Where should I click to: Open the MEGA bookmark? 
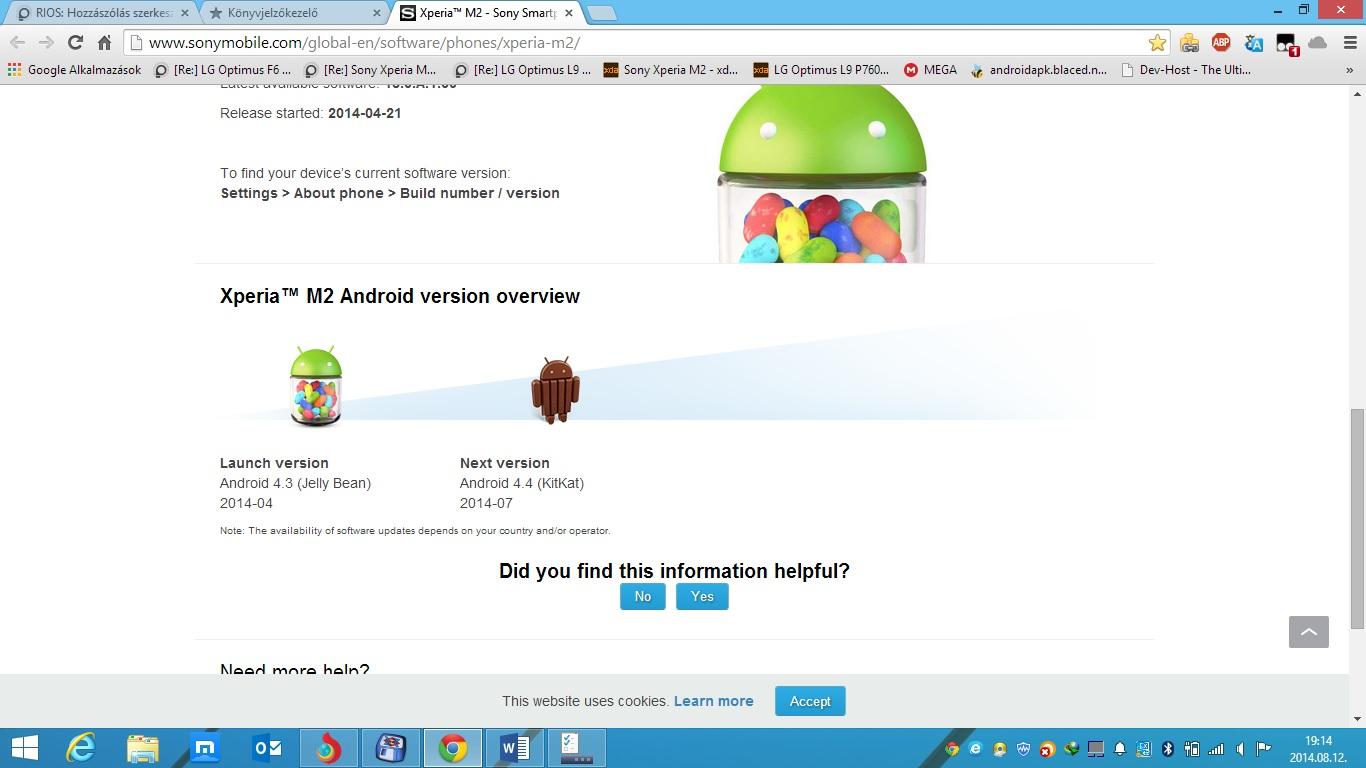click(x=930, y=70)
